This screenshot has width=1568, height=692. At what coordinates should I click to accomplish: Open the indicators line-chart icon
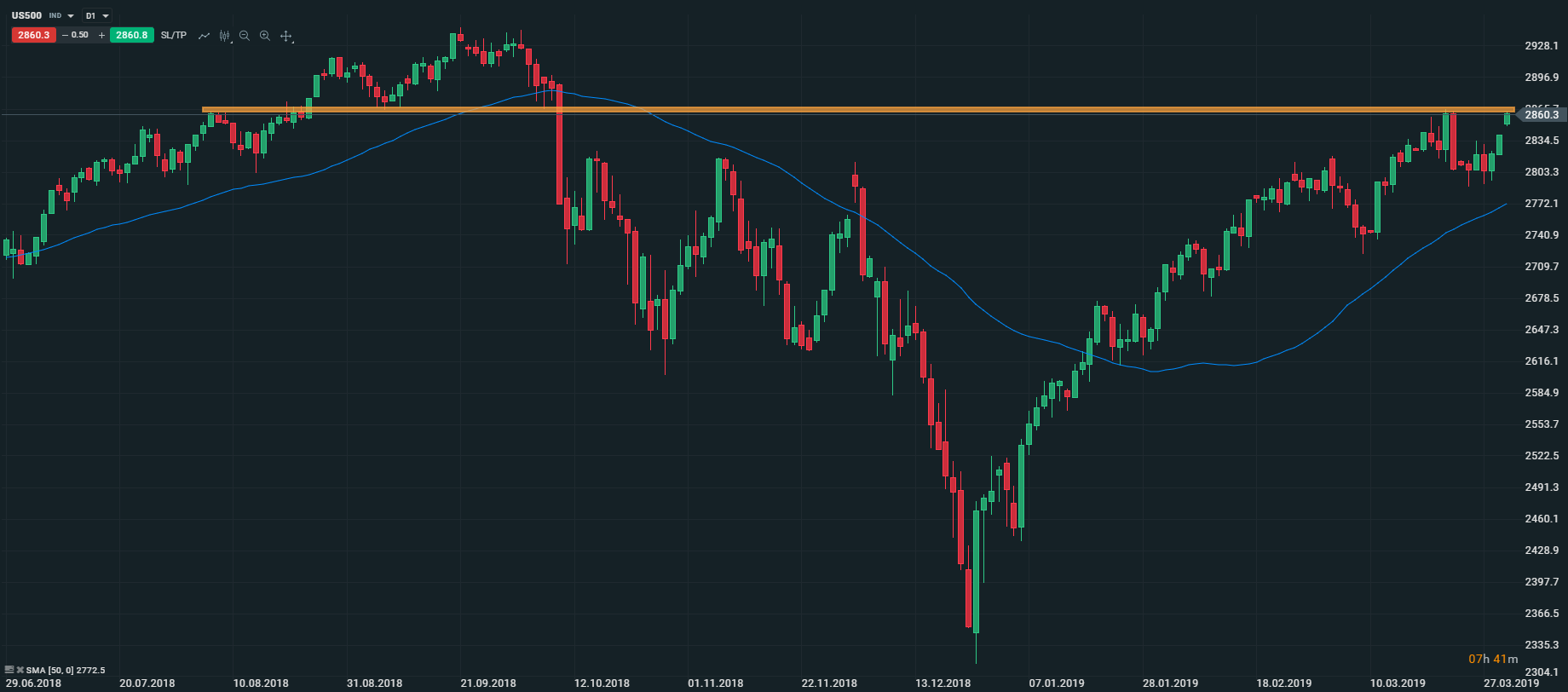pos(205,36)
